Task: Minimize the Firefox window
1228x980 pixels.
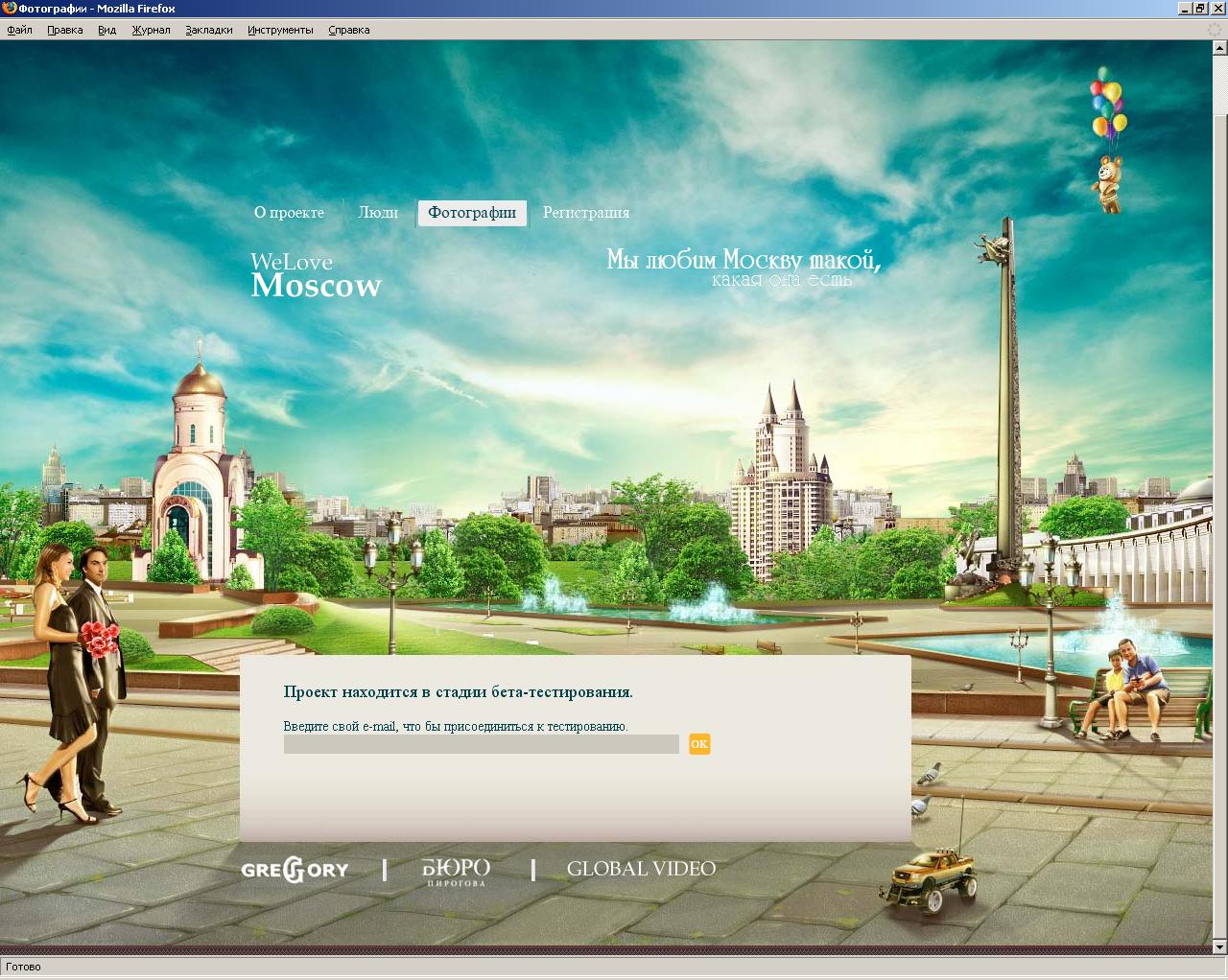Action: click(1185, 9)
